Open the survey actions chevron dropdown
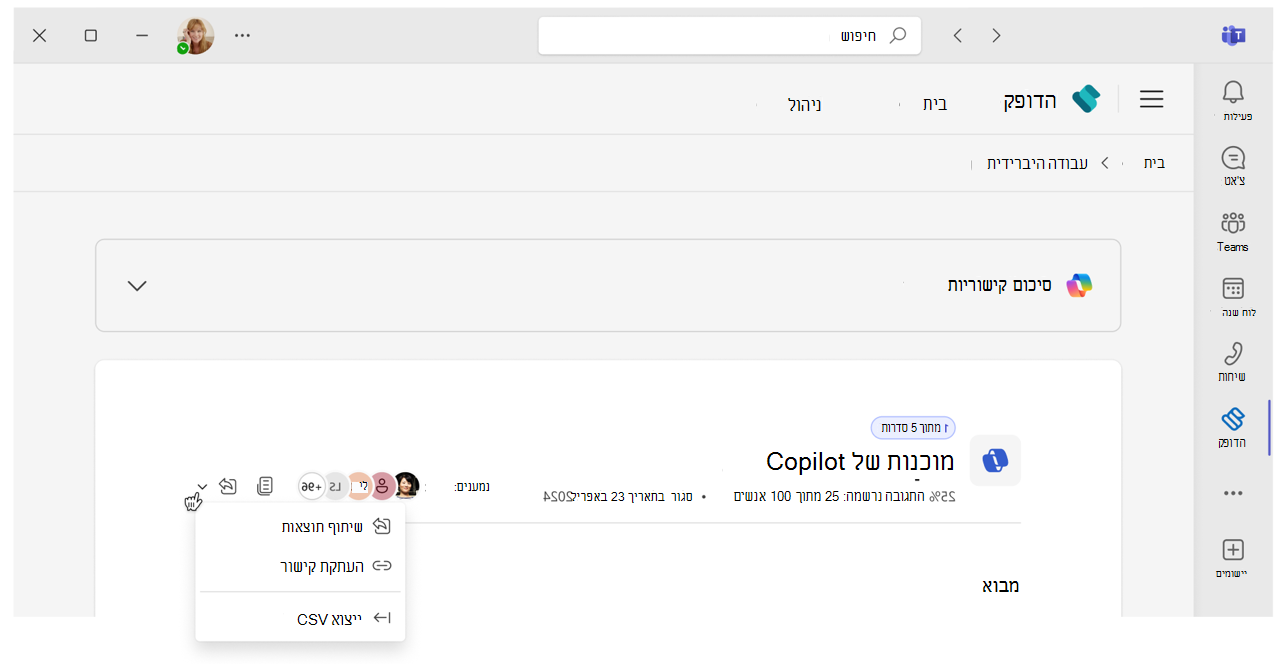The width and height of the screenshot is (1280, 664). point(201,486)
